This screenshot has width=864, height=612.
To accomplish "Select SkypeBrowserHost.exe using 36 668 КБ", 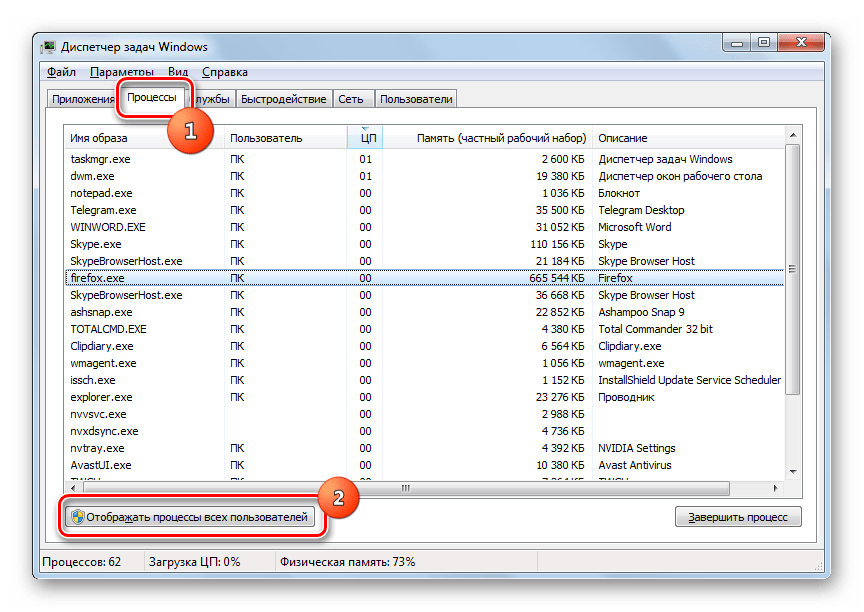I will click(x=424, y=295).
